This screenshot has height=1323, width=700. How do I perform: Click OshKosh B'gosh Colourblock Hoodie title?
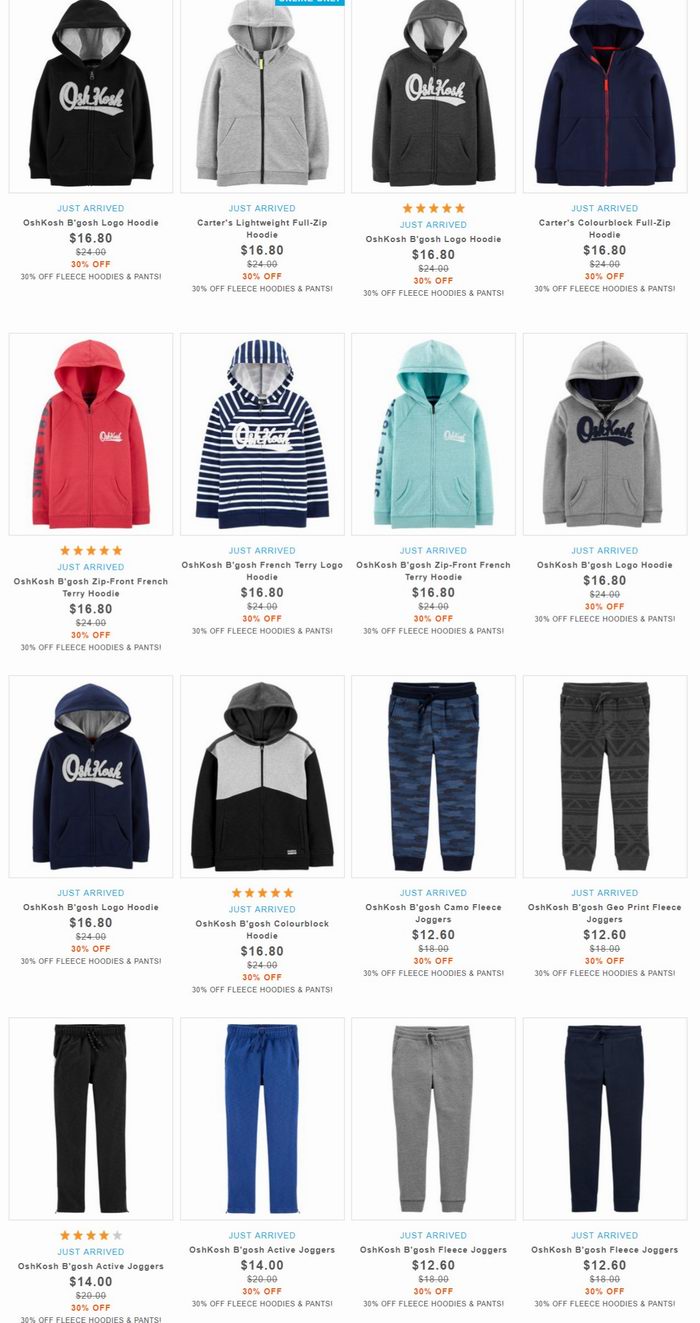(x=262, y=929)
